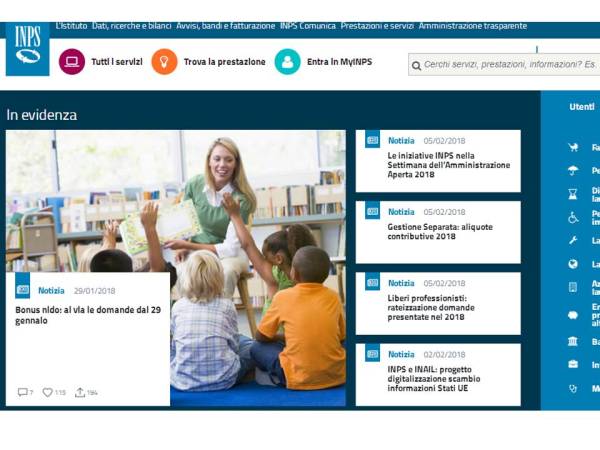Click the comments icon on Bonus nido card

(23, 393)
